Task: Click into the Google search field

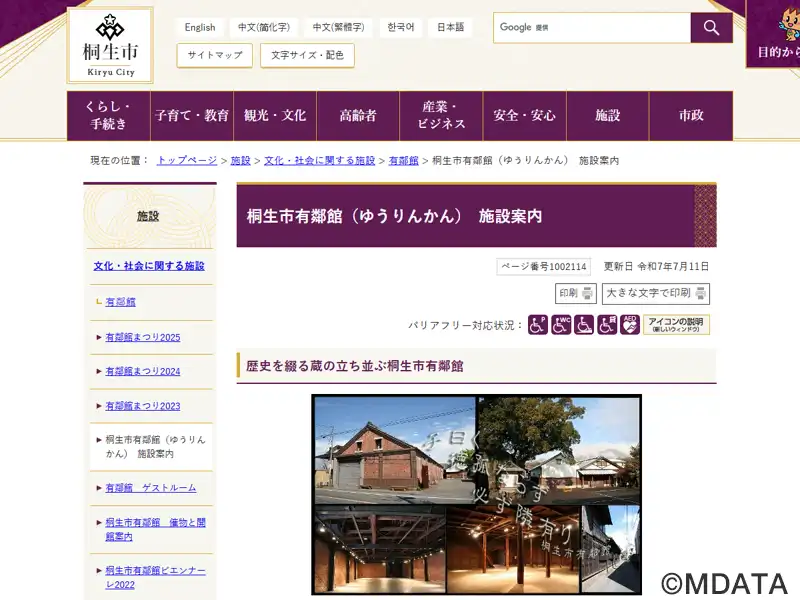Action: [592, 28]
